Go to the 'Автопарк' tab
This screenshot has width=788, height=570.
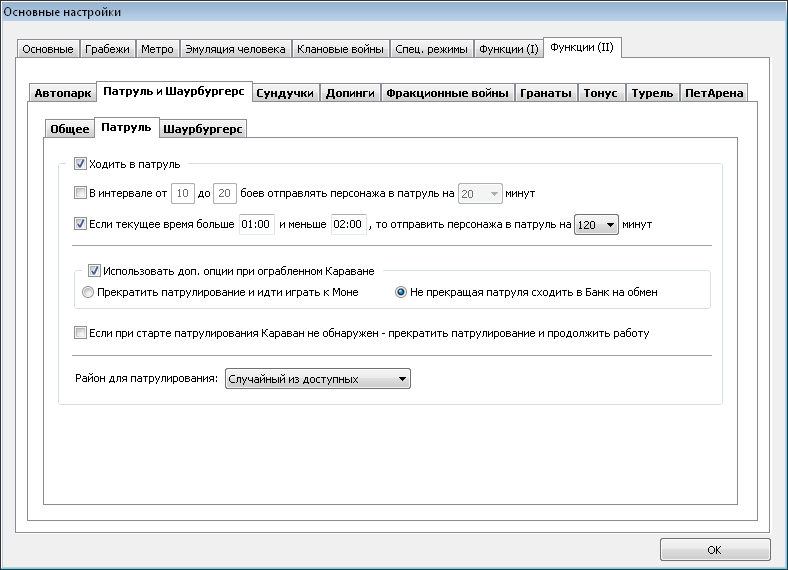[62, 93]
